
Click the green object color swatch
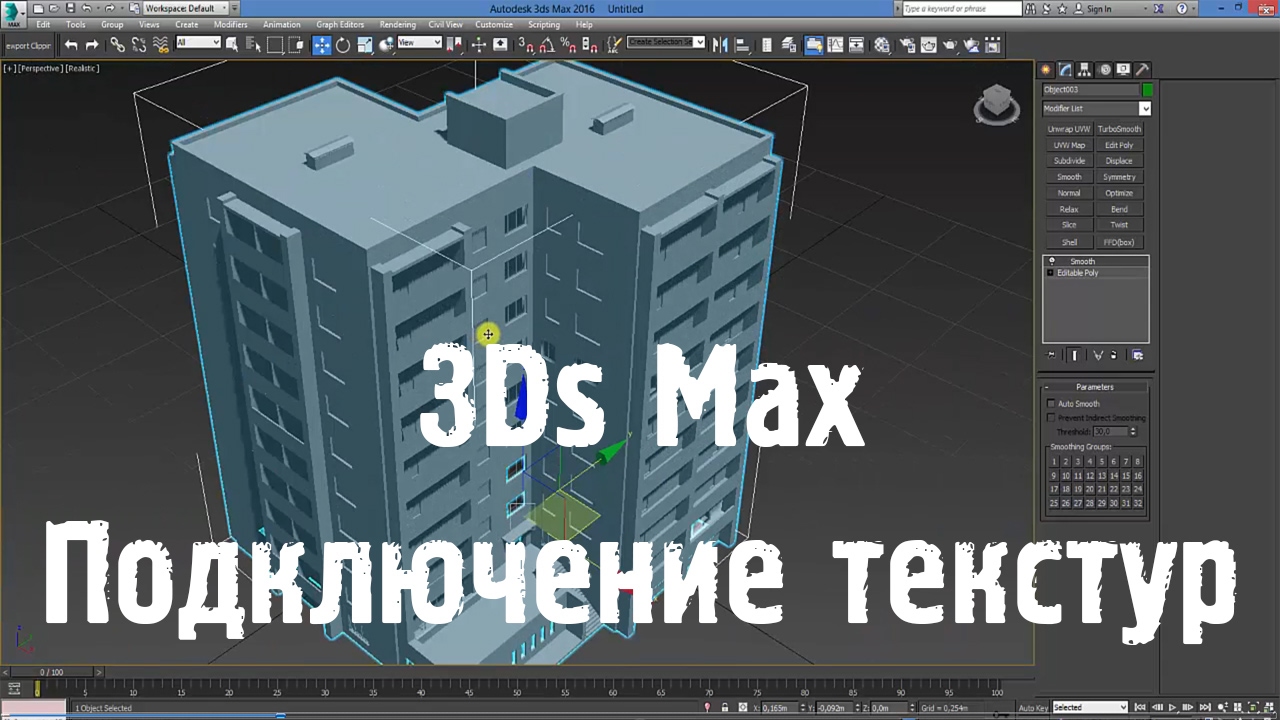[x=1147, y=90]
